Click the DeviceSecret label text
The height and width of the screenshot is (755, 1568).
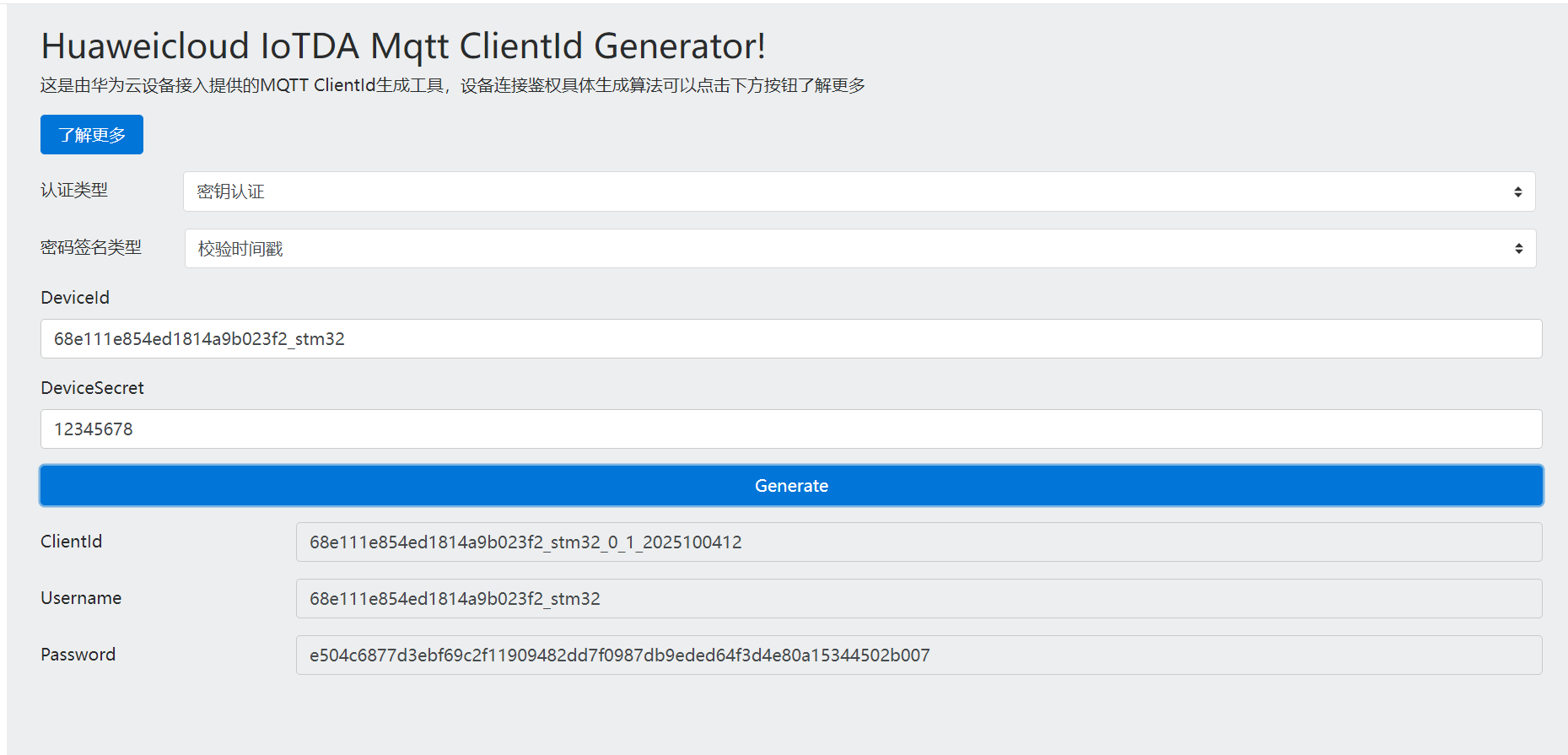[x=92, y=388]
